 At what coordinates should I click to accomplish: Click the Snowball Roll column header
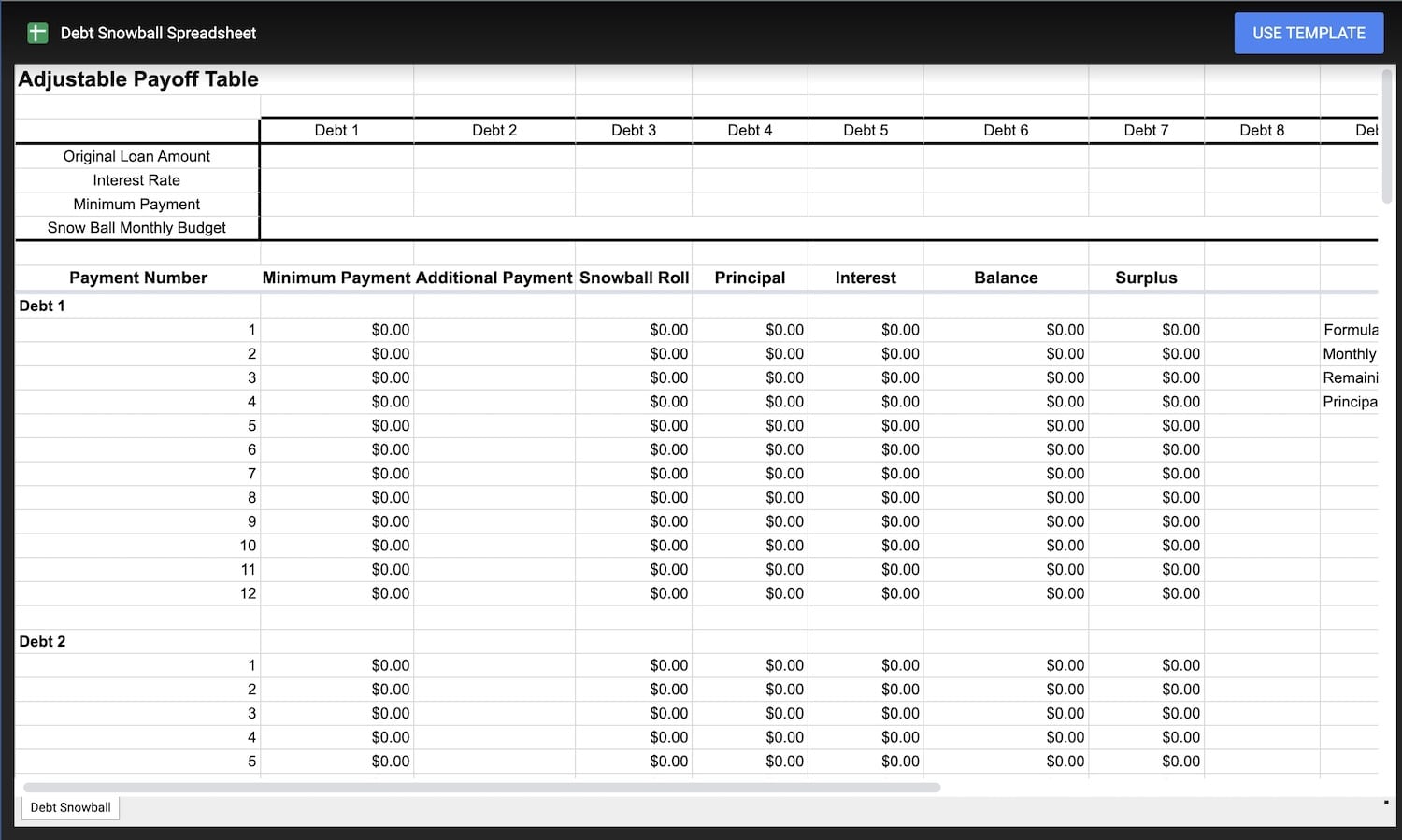(634, 278)
